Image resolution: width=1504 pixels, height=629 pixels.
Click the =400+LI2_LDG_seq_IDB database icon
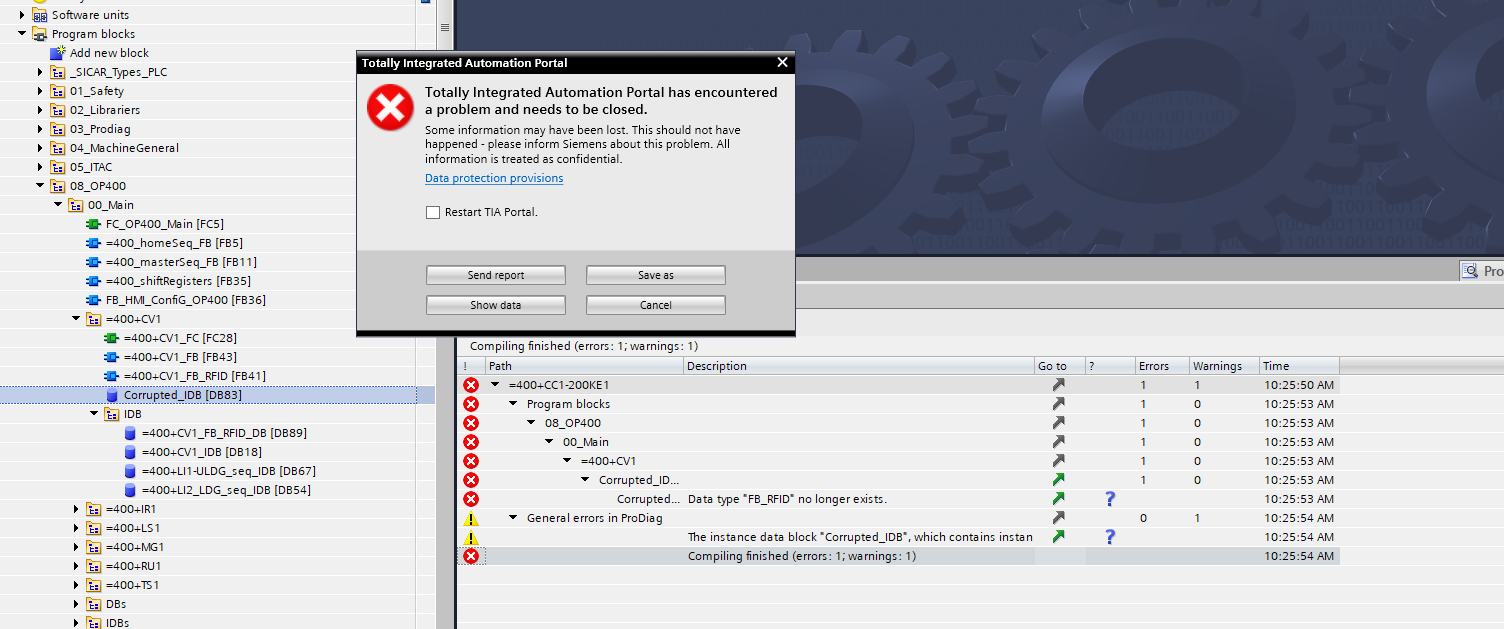pos(130,490)
